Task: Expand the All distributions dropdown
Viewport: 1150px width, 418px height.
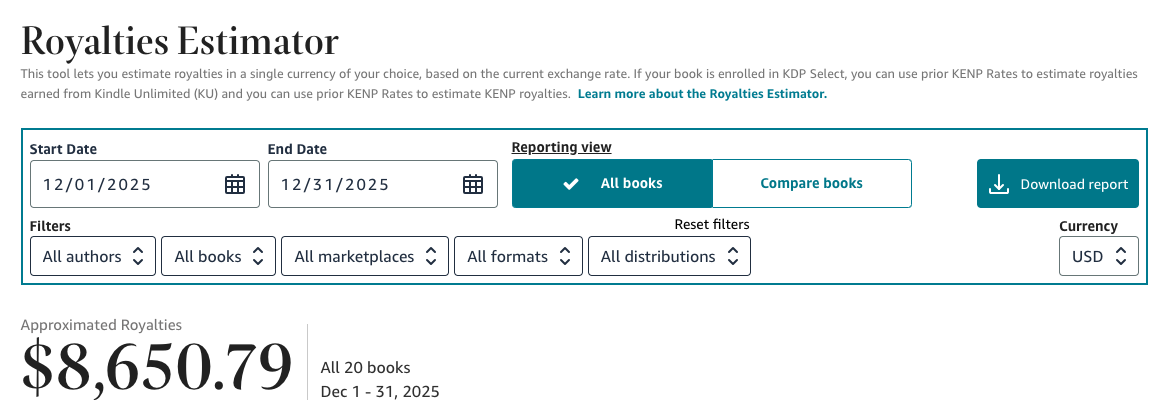Action: coord(669,257)
